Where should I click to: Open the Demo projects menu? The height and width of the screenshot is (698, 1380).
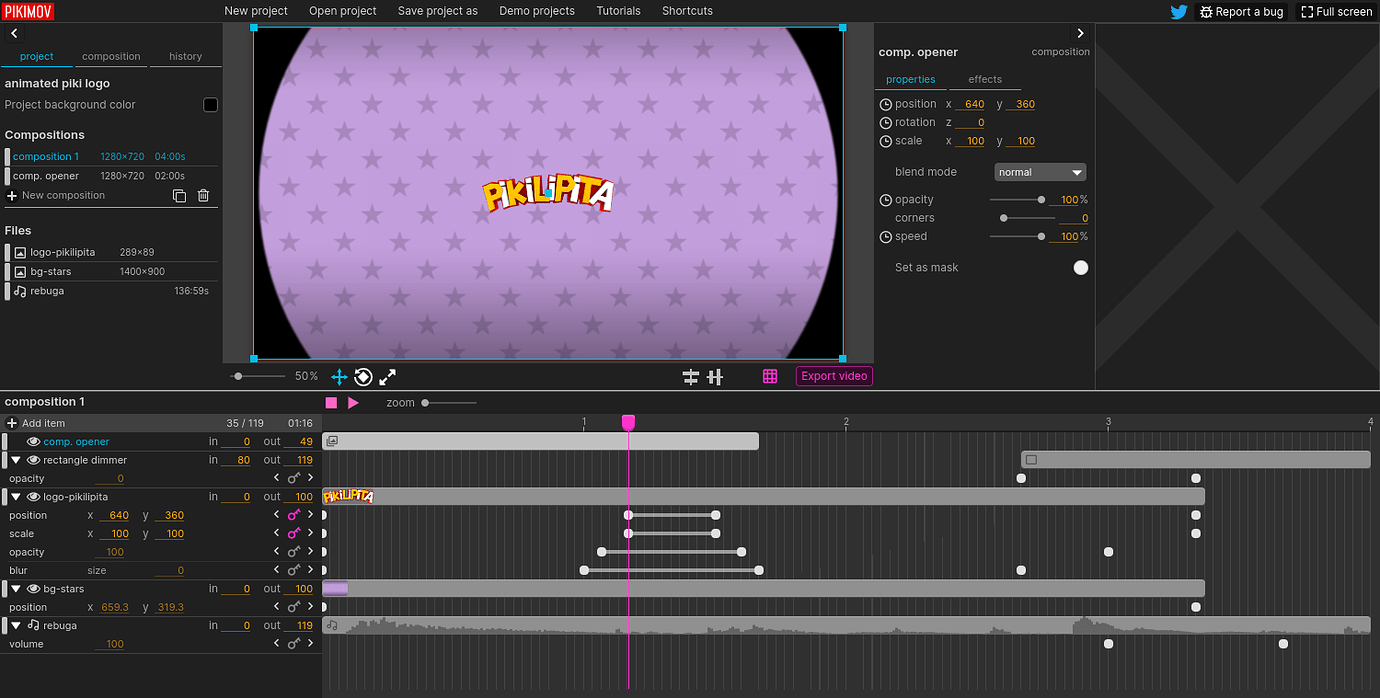tap(537, 11)
